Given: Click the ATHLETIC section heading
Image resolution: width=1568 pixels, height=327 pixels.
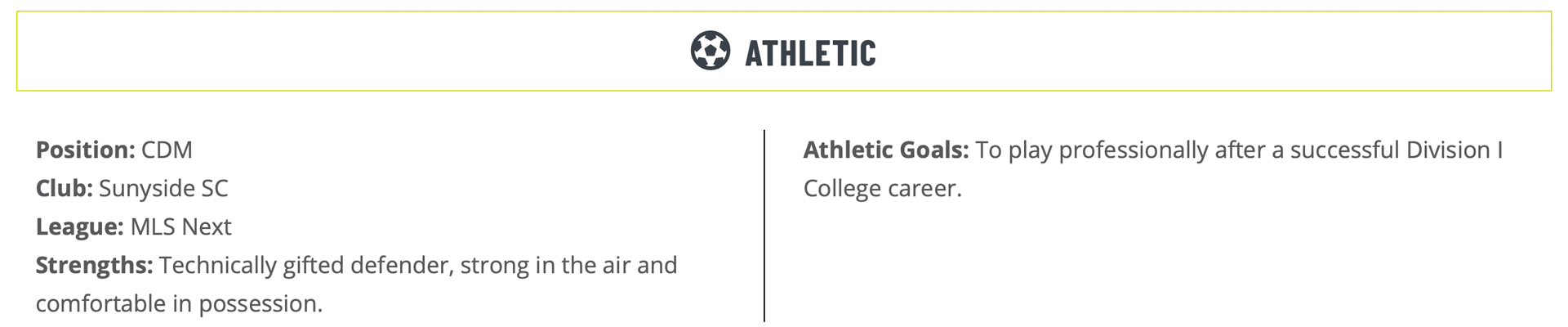Looking at the screenshot, I should pyautogui.click(x=810, y=53).
